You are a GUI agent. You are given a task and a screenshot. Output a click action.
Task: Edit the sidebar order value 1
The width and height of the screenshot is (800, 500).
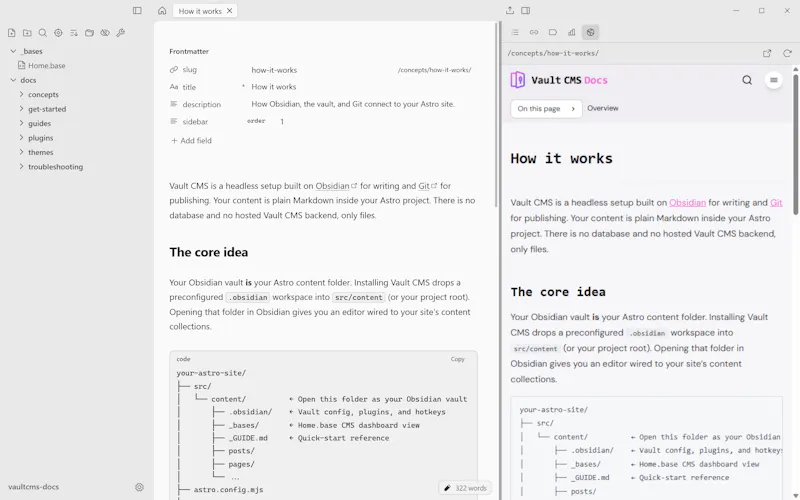pos(282,121)
